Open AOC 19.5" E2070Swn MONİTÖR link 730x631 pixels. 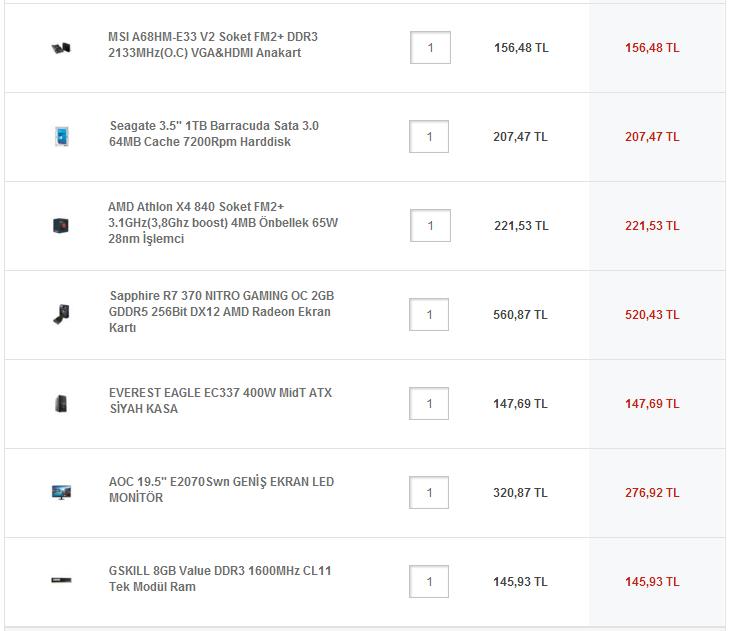click(x=222, y=489)
